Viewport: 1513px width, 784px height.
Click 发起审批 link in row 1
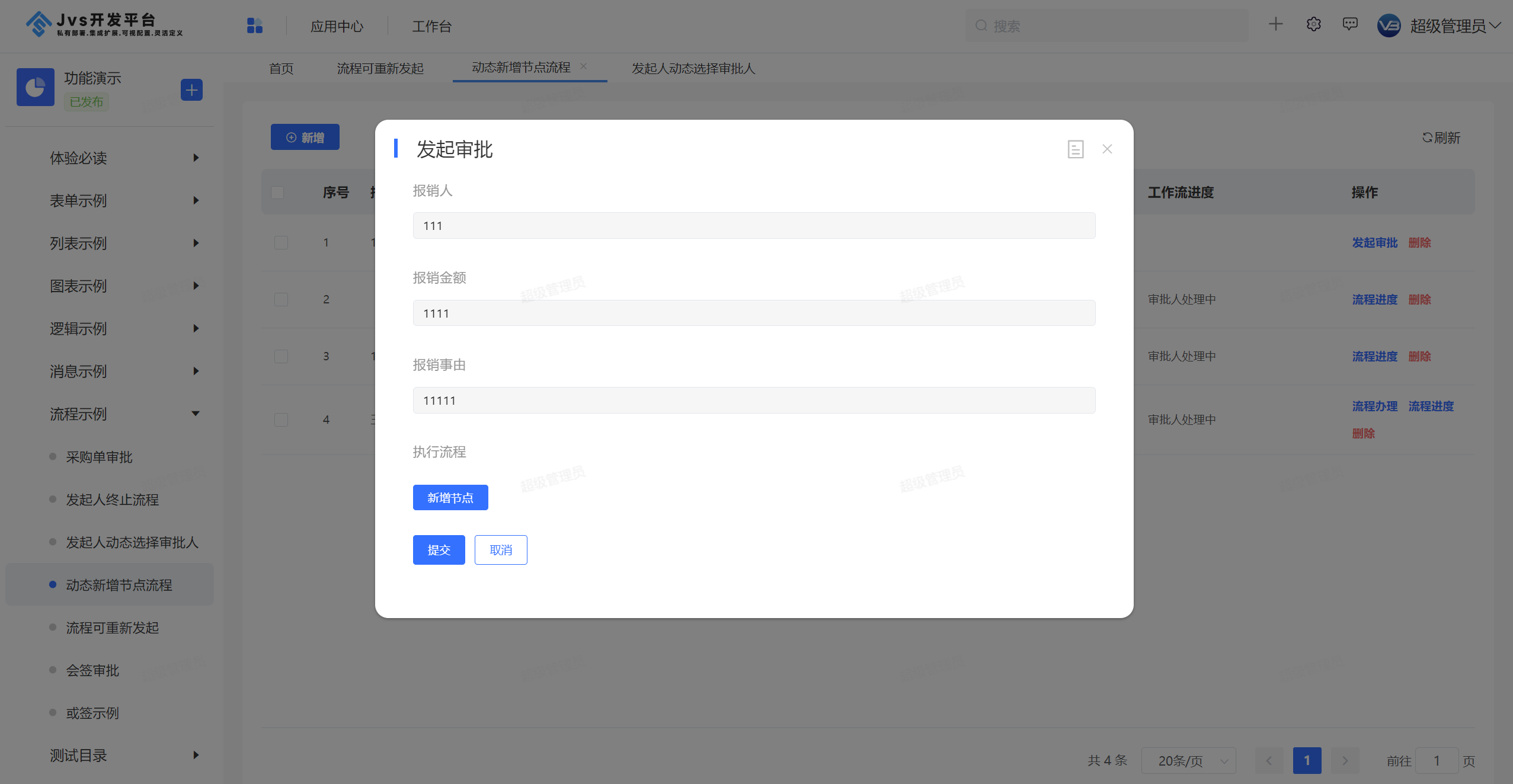(1374, 243)
